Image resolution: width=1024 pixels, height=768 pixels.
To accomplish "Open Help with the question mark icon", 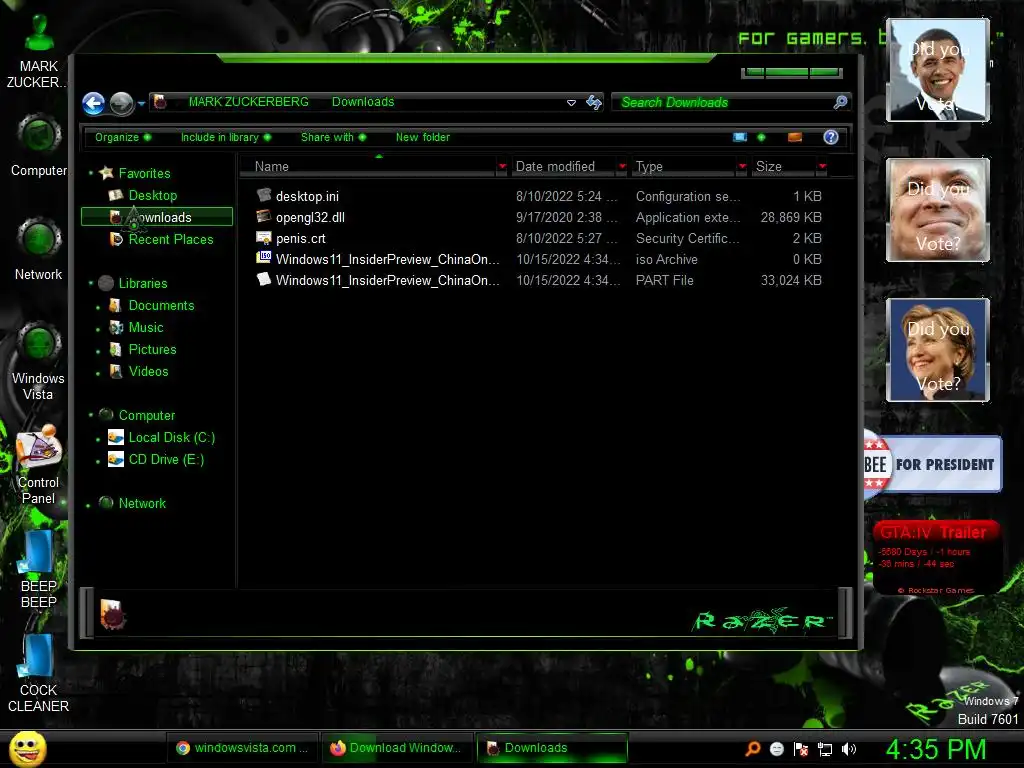I will pyautogui.click(x=831, y=137).
